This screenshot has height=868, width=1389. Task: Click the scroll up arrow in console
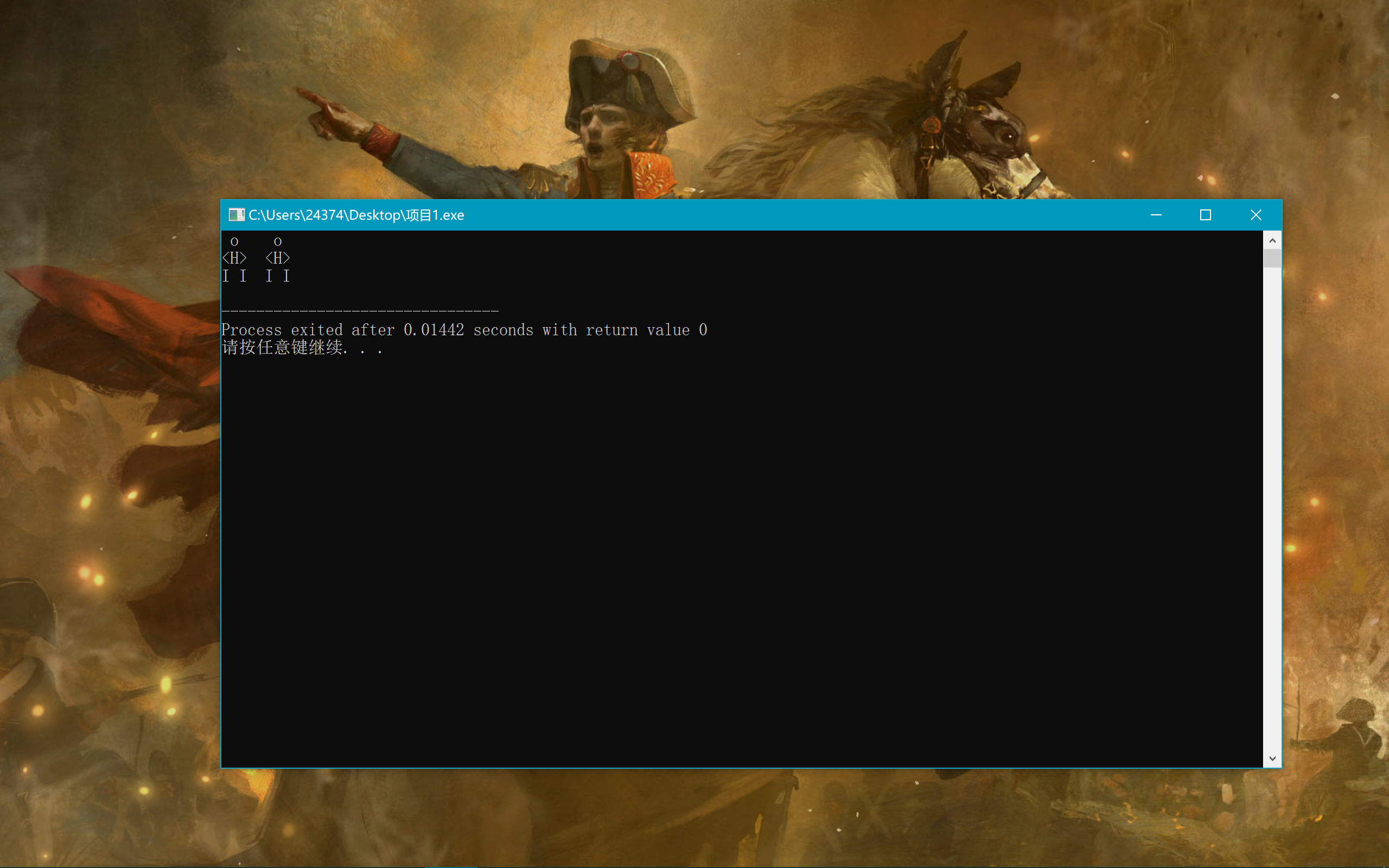pos(1272,240)
